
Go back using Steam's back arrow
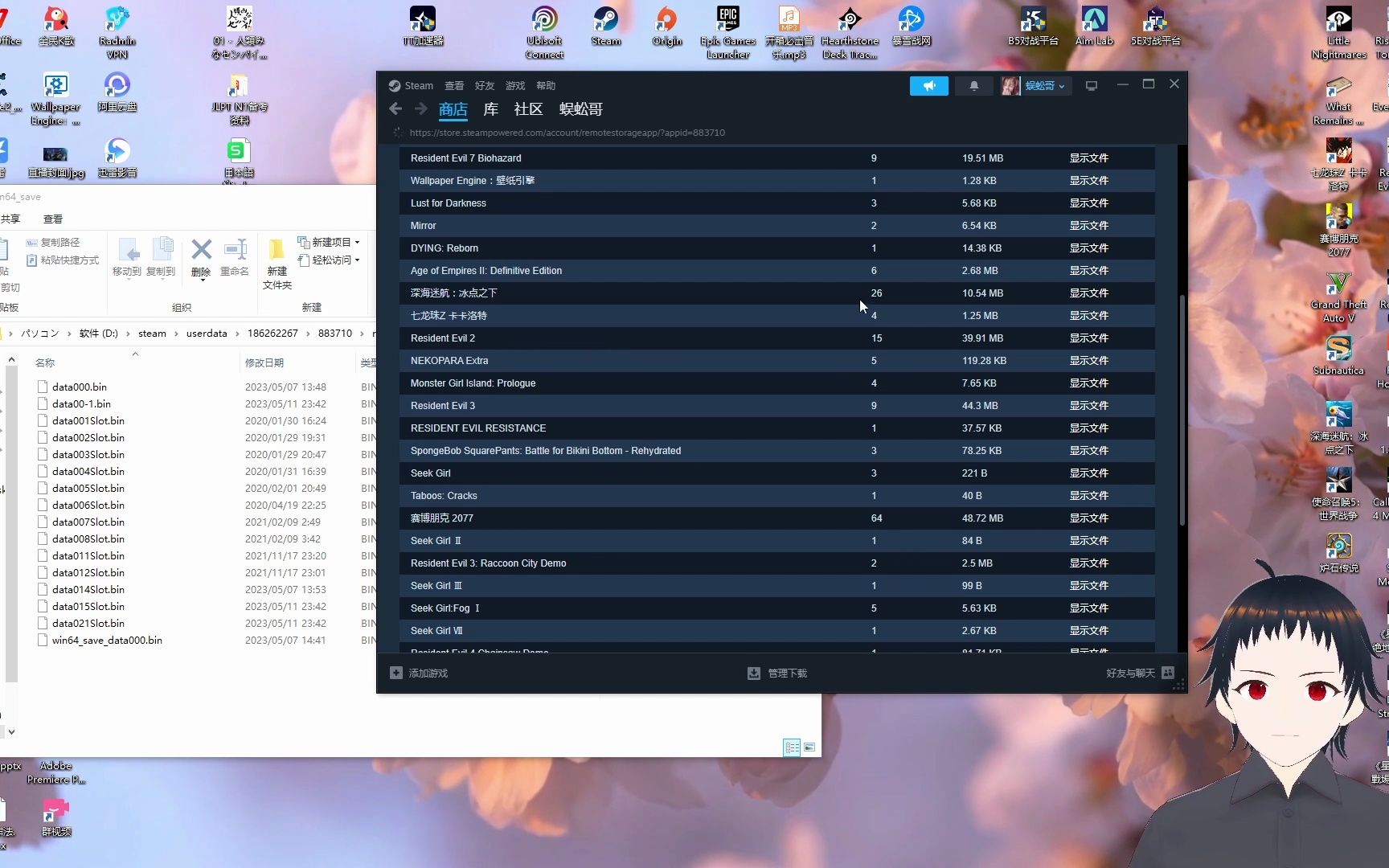[395, 108]
